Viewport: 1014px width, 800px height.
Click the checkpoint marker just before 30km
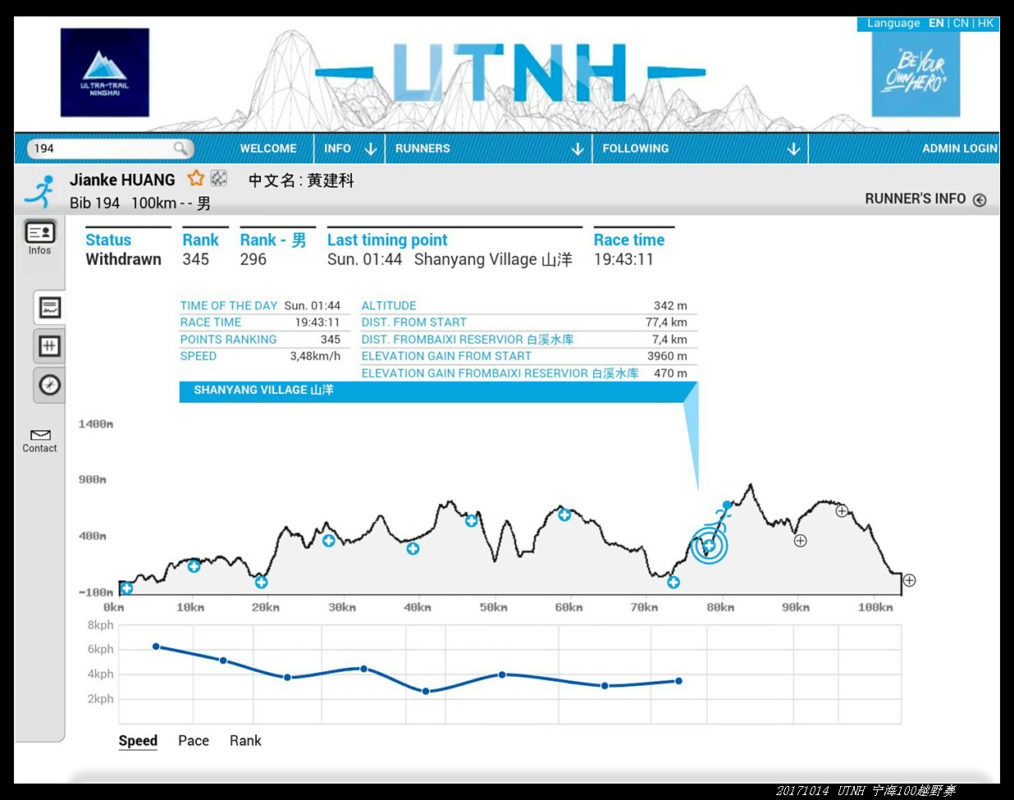pos(329,541)
